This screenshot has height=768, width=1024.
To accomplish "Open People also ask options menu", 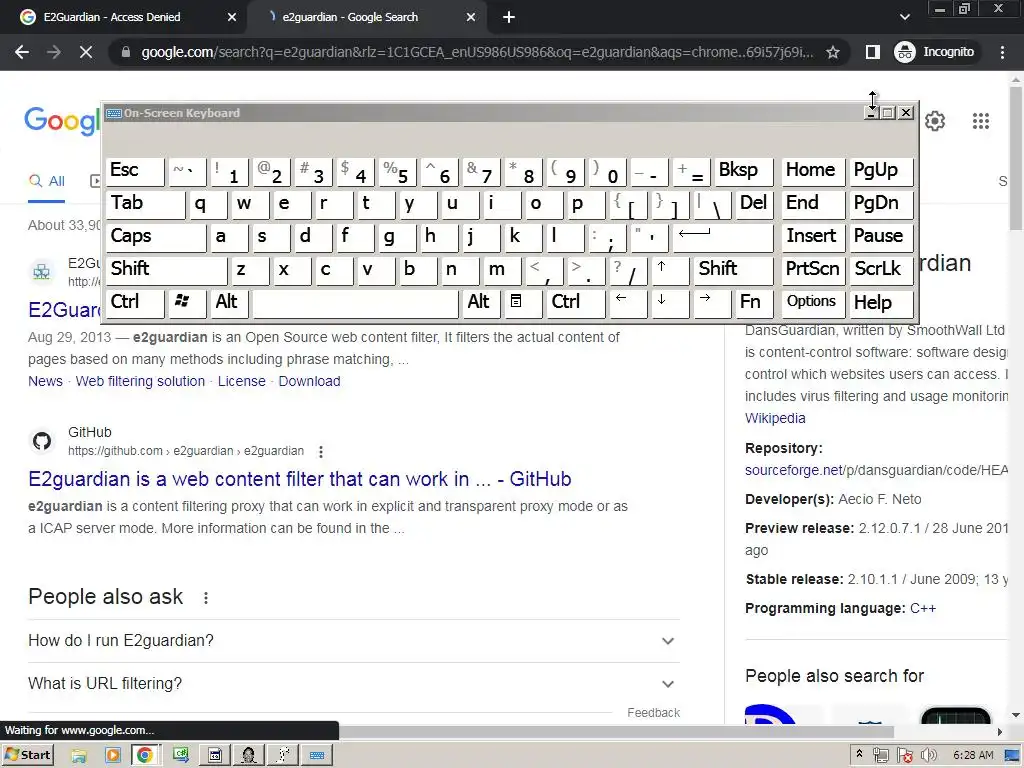I will (x=206, y=598).
